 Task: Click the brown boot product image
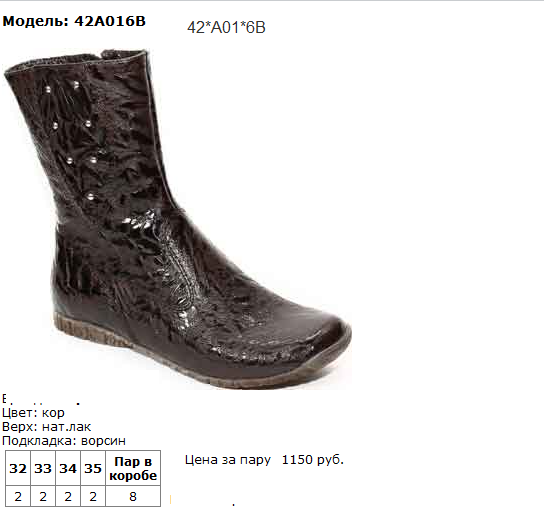[x=178, y=219]
